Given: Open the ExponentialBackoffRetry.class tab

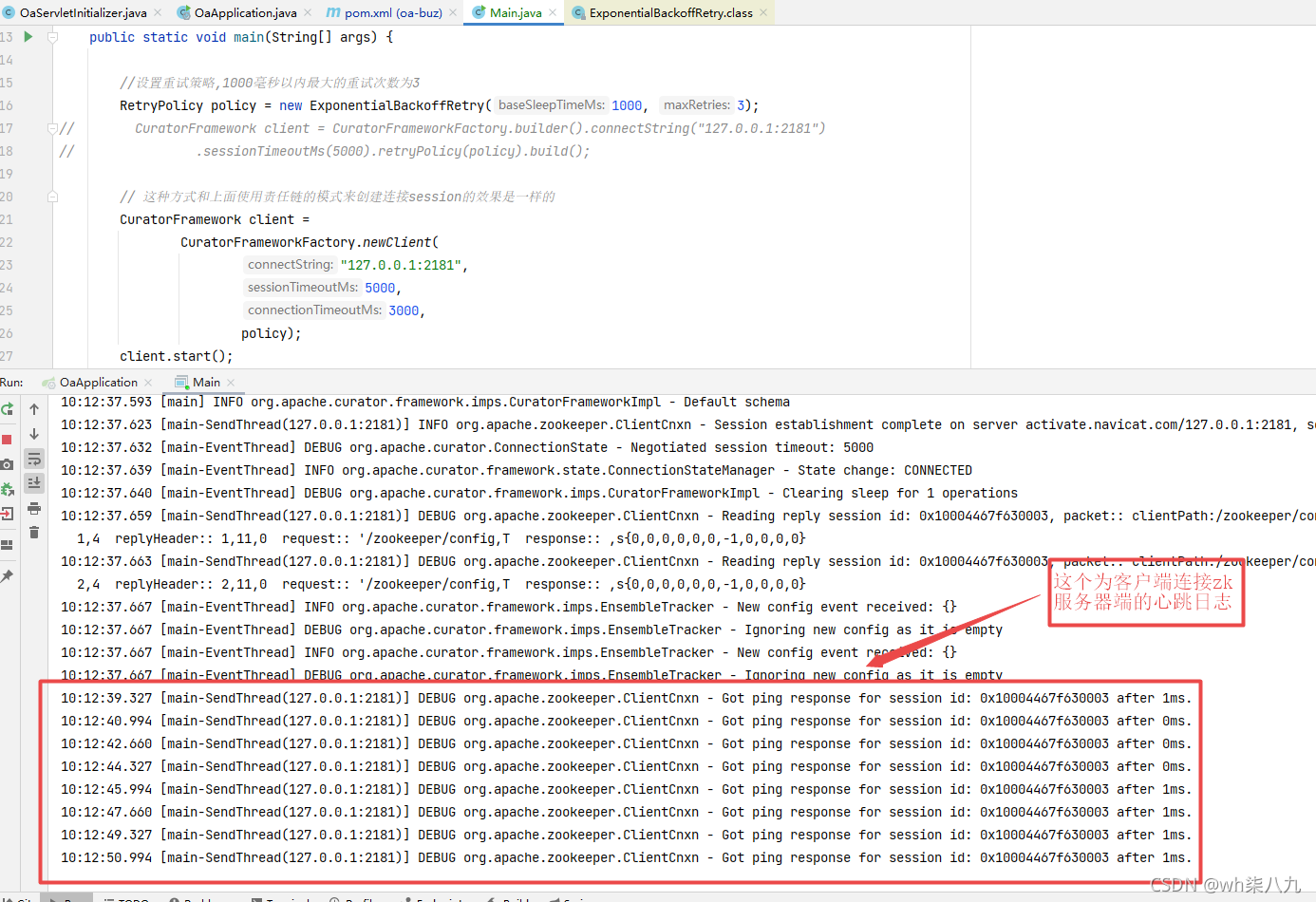Looking at the screenshot, I should click(x=671, y=12).
